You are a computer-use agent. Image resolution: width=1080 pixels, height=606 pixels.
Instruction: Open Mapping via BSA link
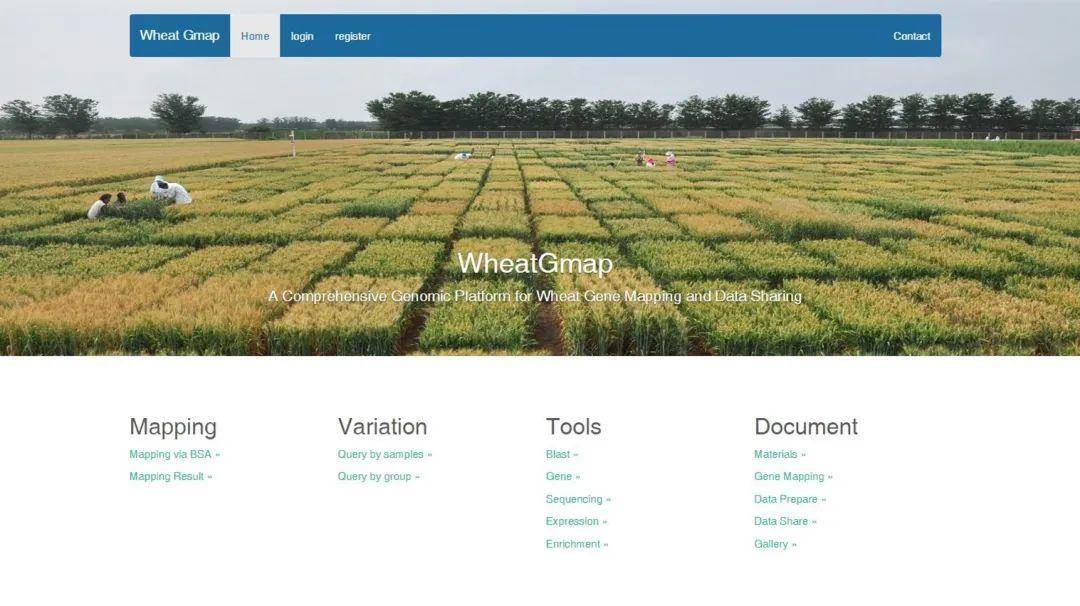174,454
